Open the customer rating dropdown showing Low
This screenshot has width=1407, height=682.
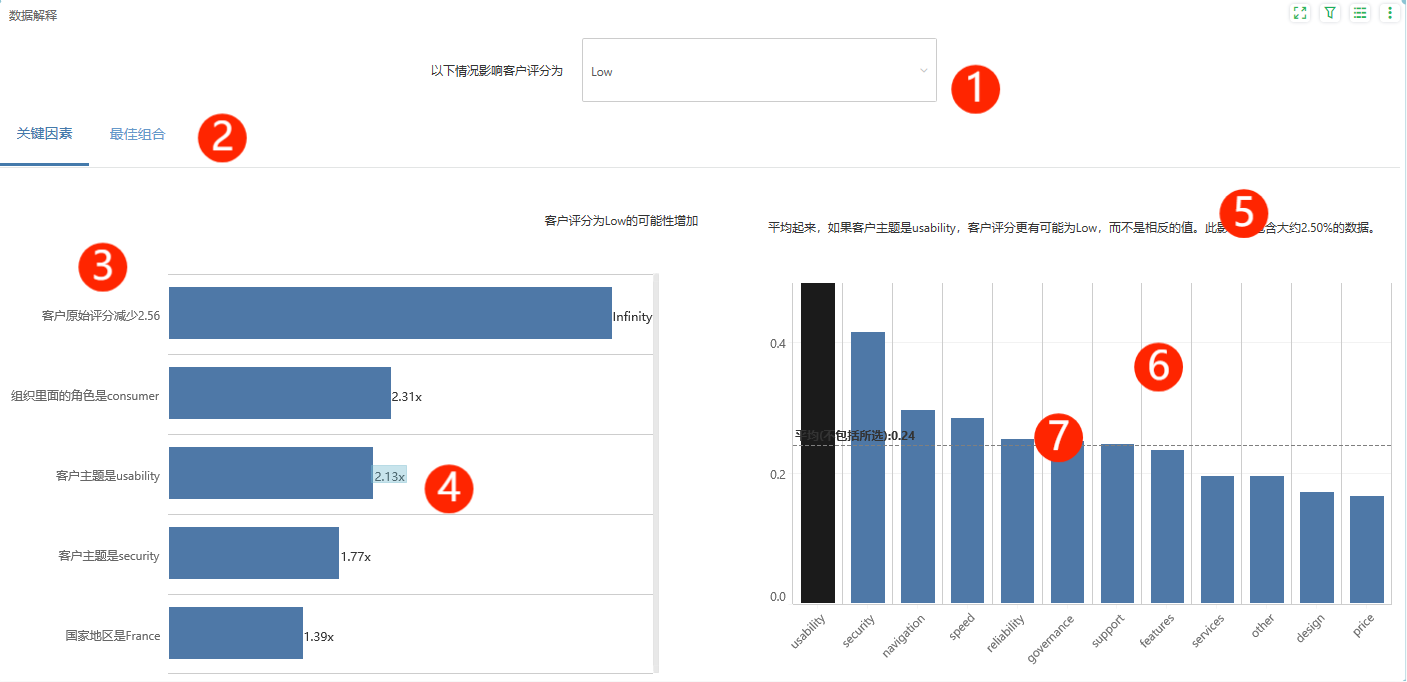pos(759,70)
